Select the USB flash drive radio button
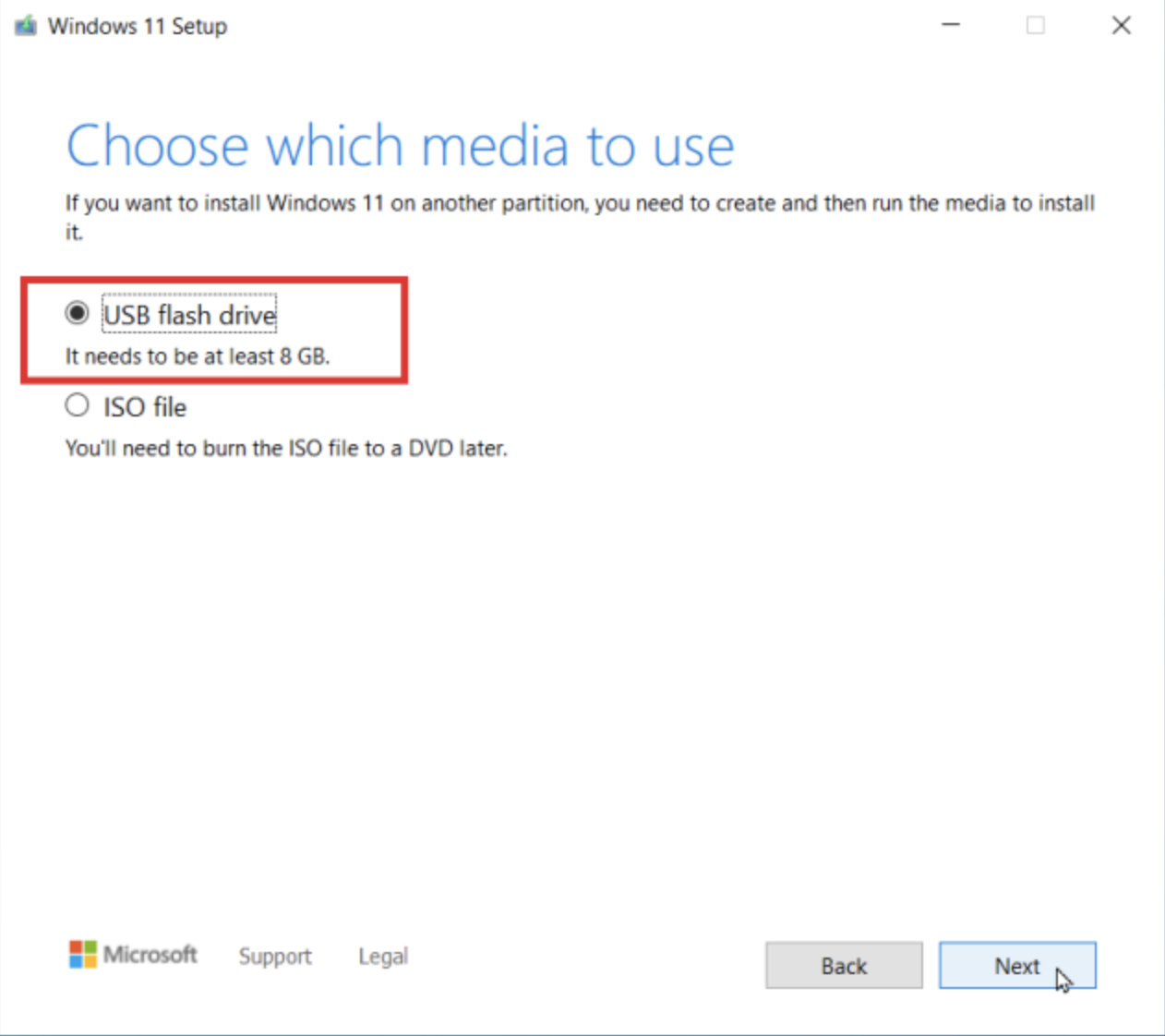This screenshot has height=1036, width=1165. click(77, 313)
